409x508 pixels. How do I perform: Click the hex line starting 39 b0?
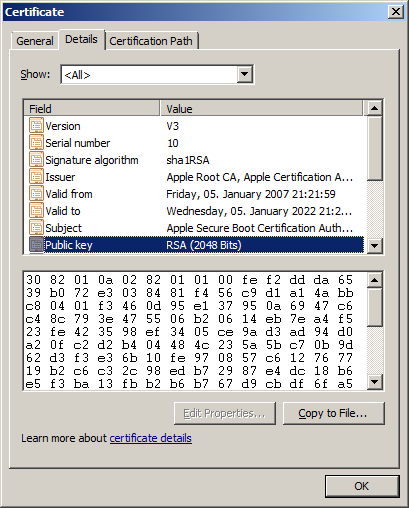click(x=189, y=293)
